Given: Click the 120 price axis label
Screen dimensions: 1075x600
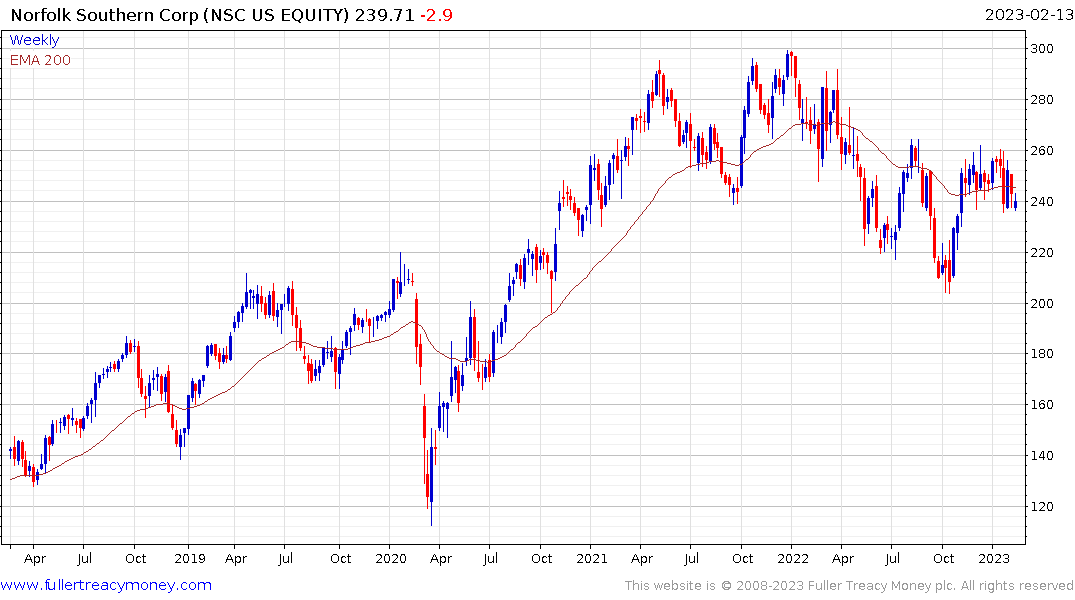Looking at the screenshot, I should [x=1042, y=507].
